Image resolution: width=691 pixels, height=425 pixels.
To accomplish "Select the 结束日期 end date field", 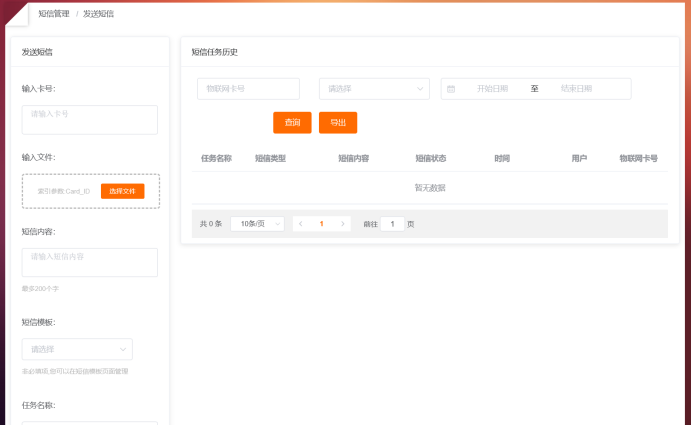I will (576, 89).
